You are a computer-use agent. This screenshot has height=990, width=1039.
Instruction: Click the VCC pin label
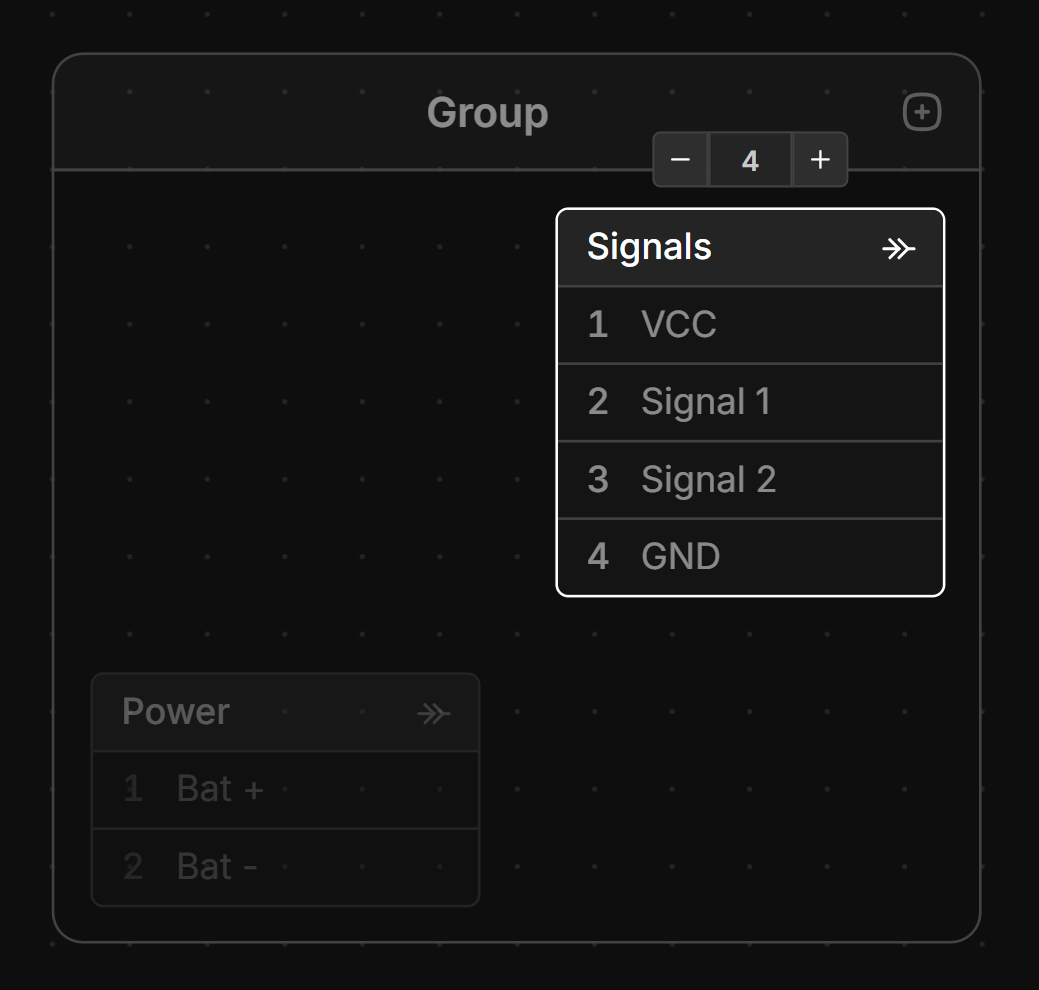click(x=679, y=325)
